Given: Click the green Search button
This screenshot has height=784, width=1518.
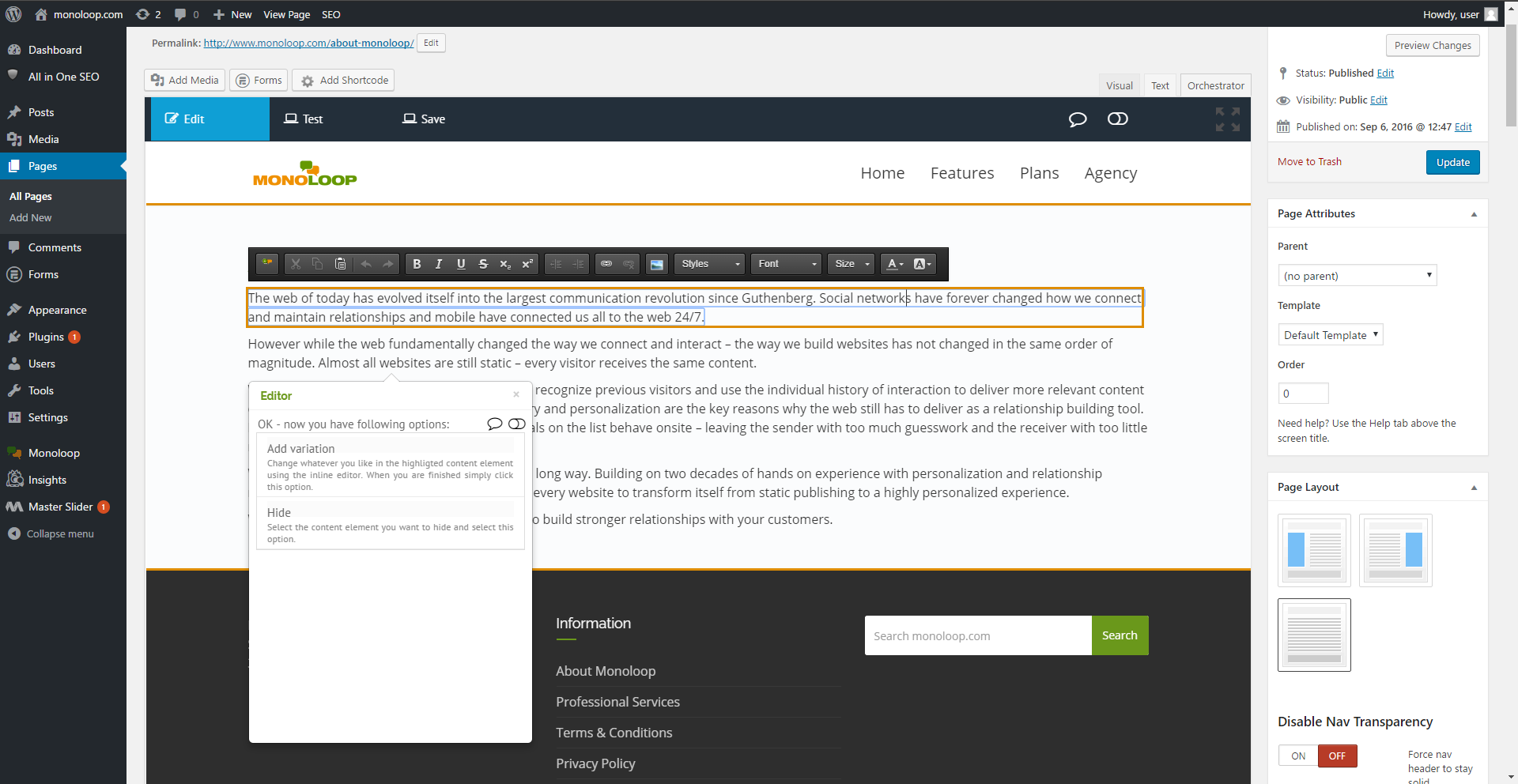Looking at the screenshot, I should (x=1120, y=635).
